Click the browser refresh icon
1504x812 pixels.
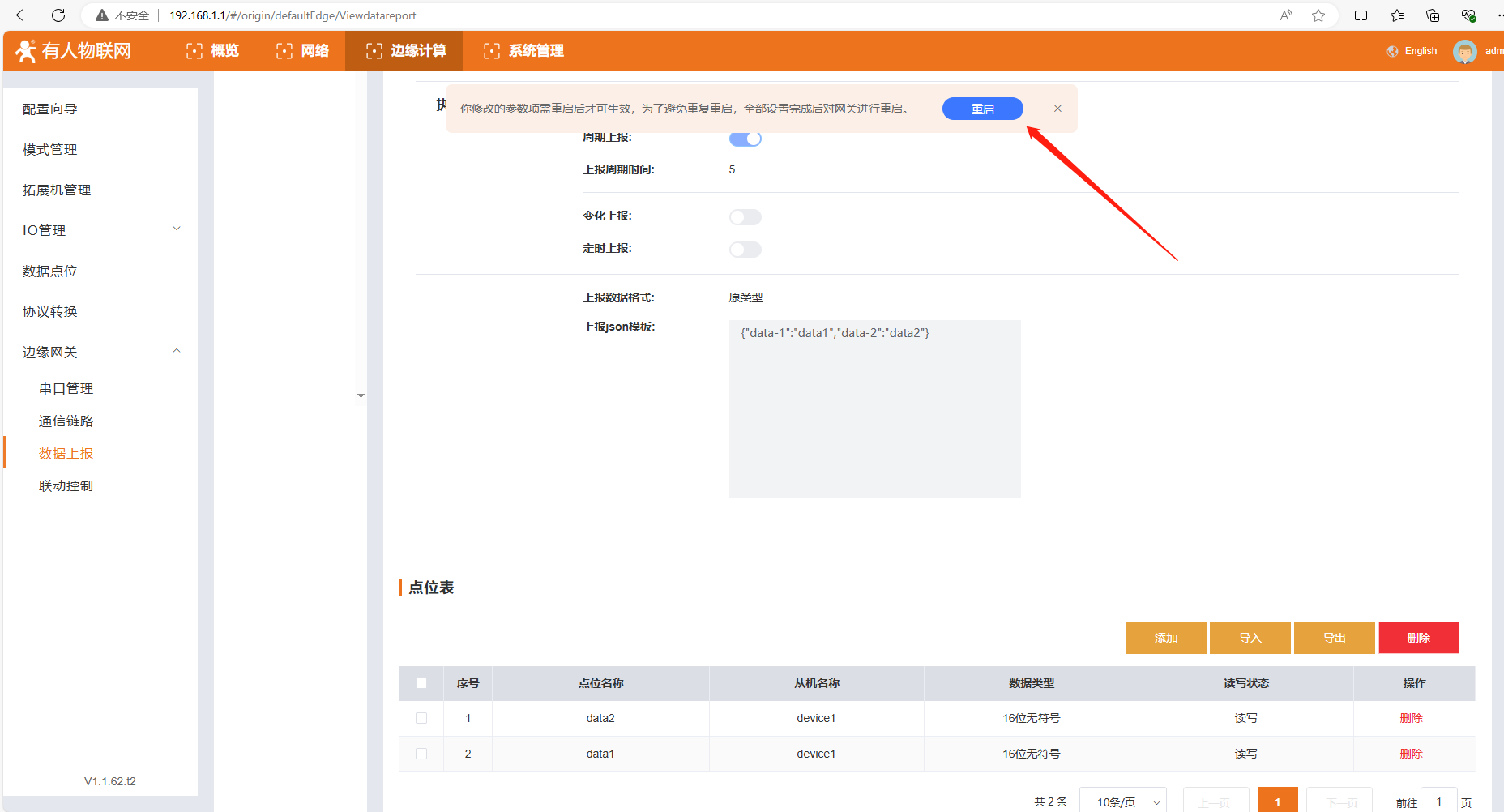point(58,15)
